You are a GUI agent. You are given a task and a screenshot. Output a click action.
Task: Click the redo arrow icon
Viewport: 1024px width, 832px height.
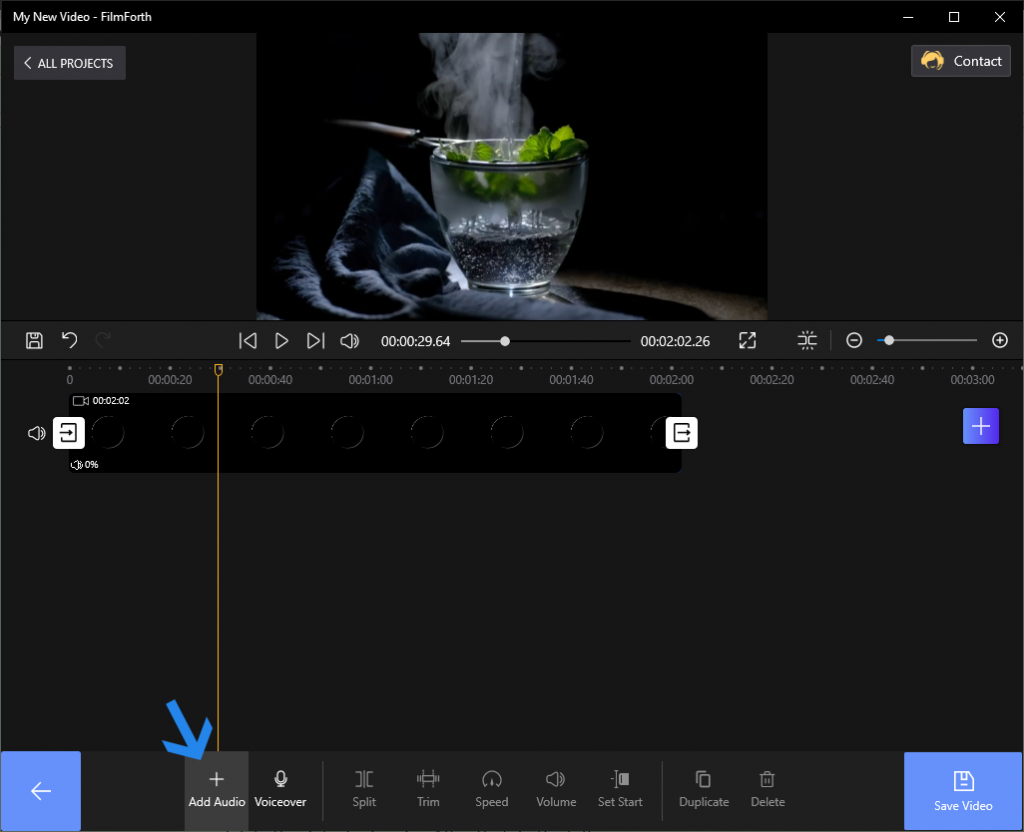click(103, 340)
